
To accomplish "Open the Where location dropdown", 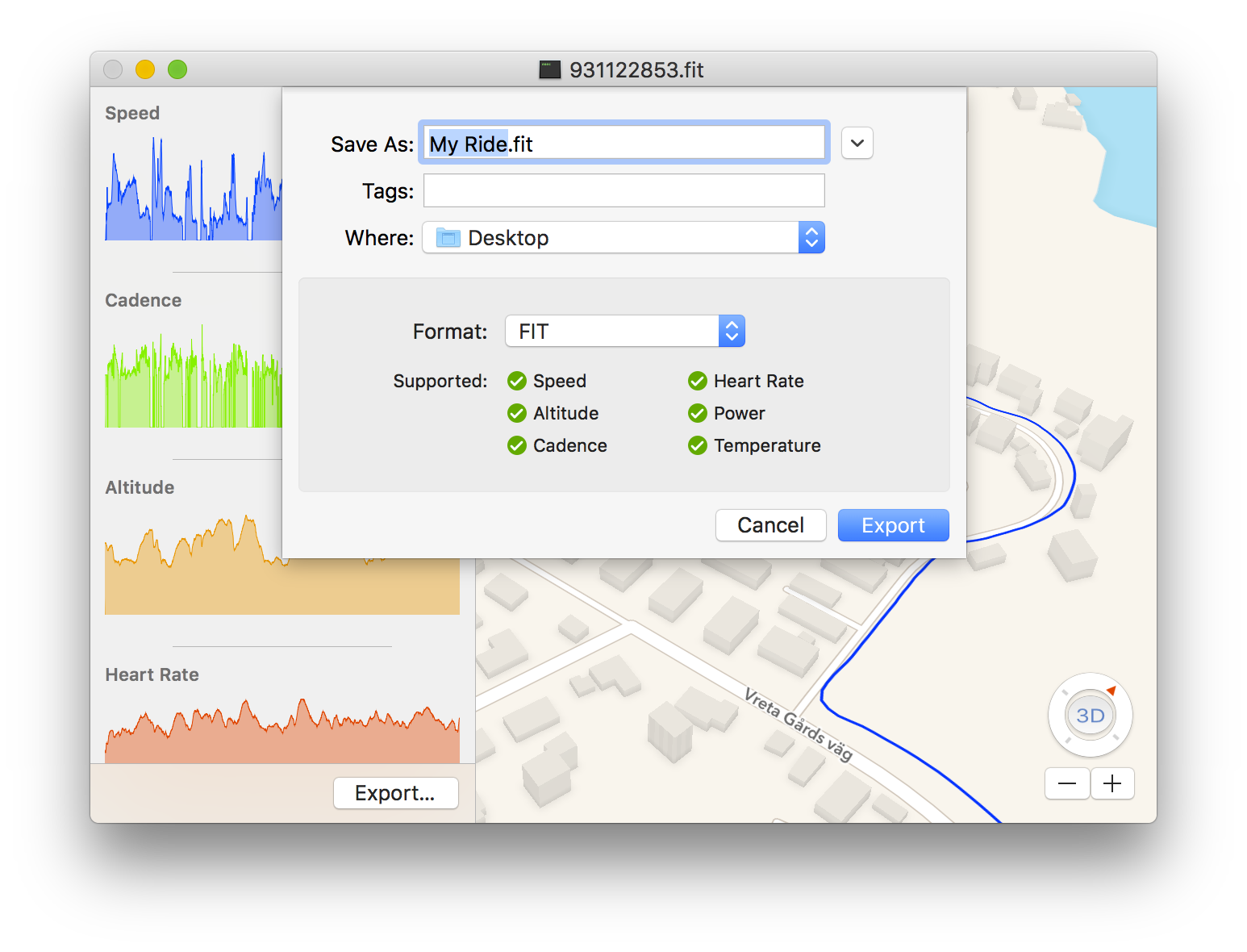I will point(623,238).
